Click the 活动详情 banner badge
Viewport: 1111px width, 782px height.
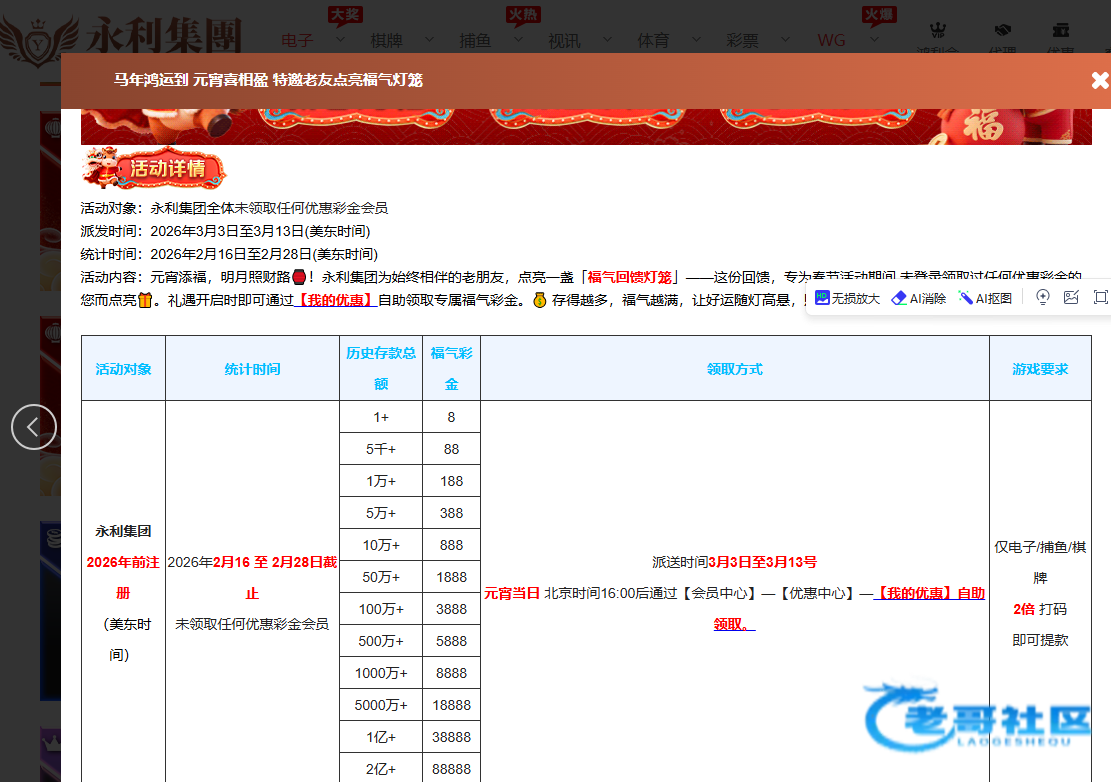[x=154, y=169]
